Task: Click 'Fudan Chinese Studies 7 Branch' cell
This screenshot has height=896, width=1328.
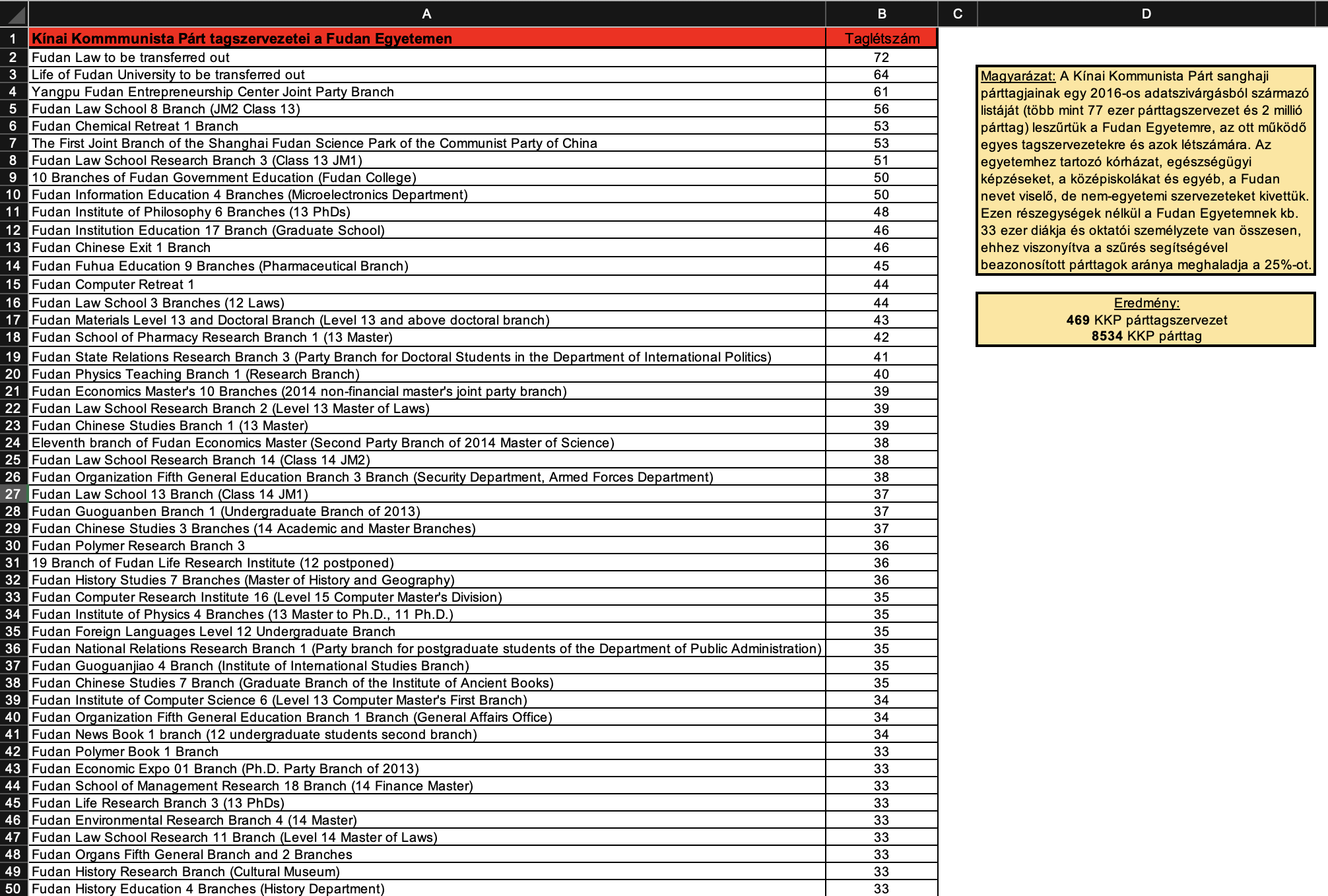Action: click(427, 683)
